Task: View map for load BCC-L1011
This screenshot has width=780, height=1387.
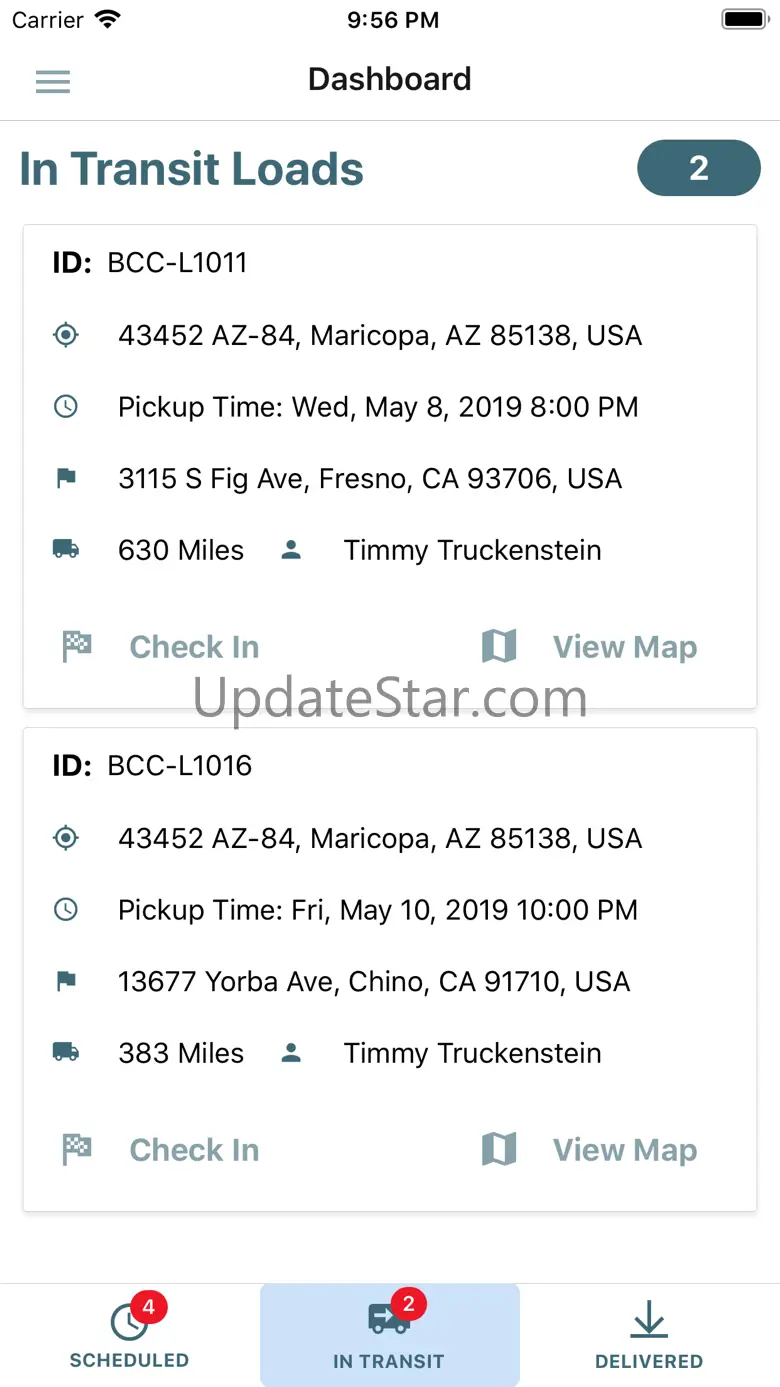Action: pos(590,647)
